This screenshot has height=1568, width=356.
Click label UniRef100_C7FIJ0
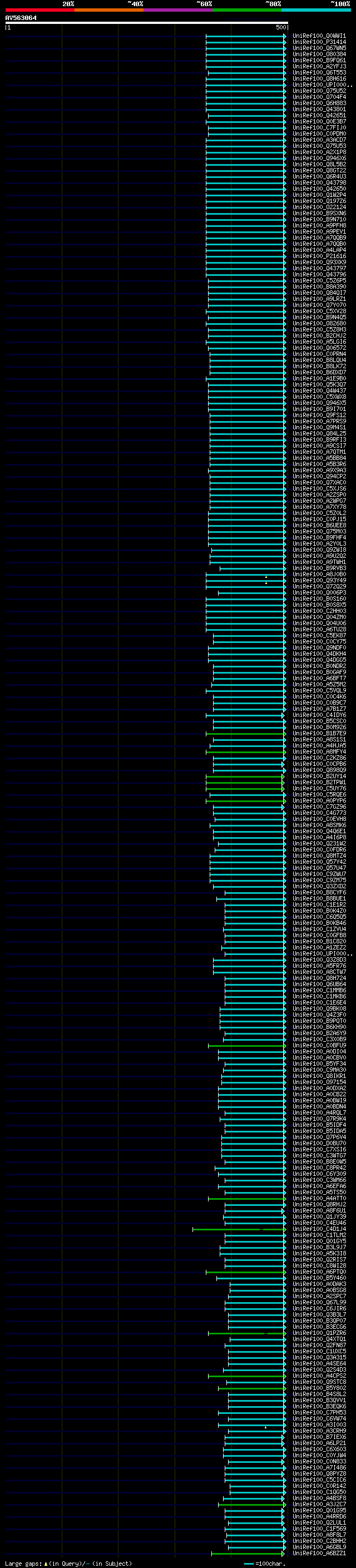[319, 127]
